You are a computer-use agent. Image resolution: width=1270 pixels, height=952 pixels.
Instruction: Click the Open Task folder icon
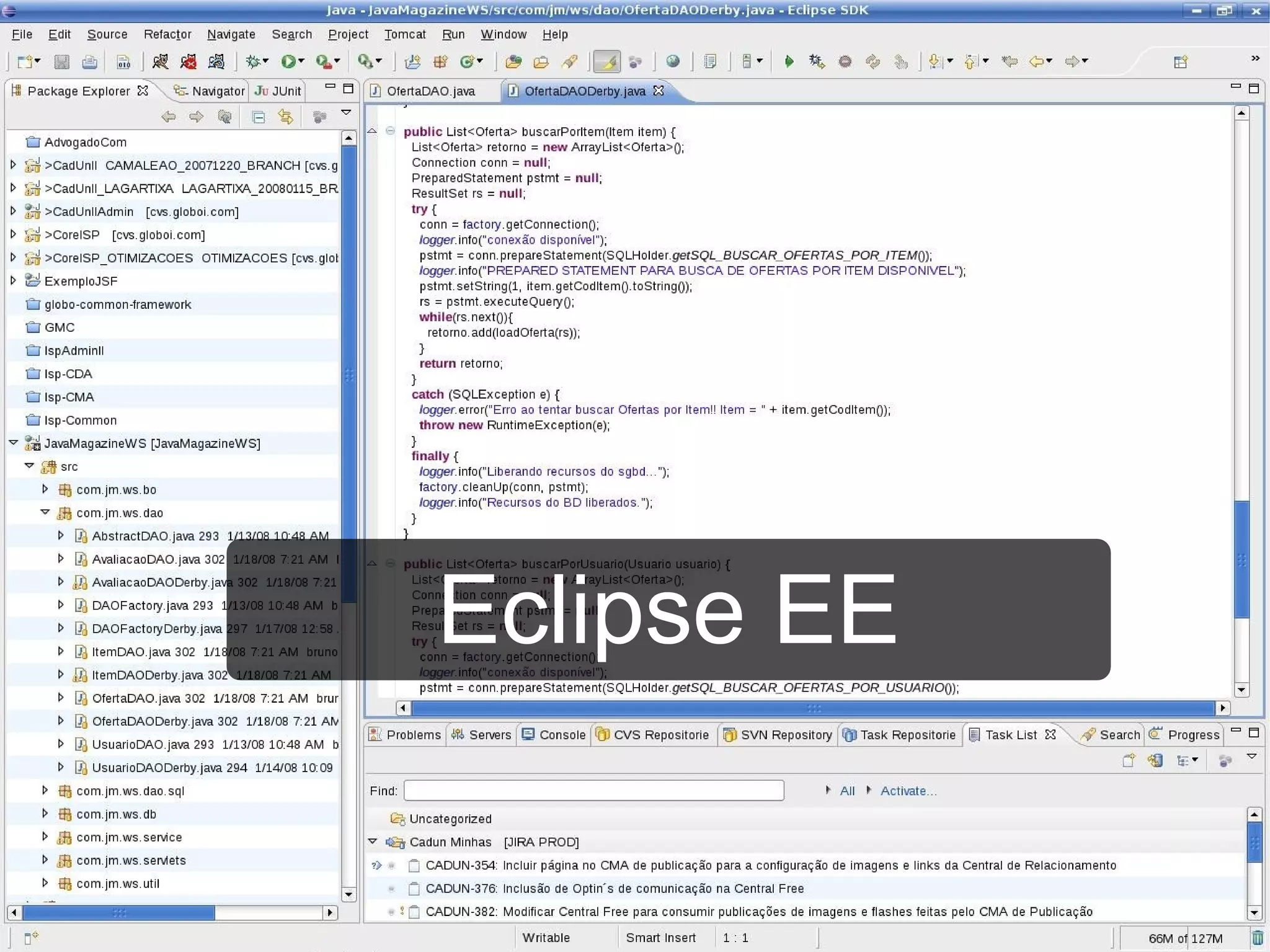(541, 61)
